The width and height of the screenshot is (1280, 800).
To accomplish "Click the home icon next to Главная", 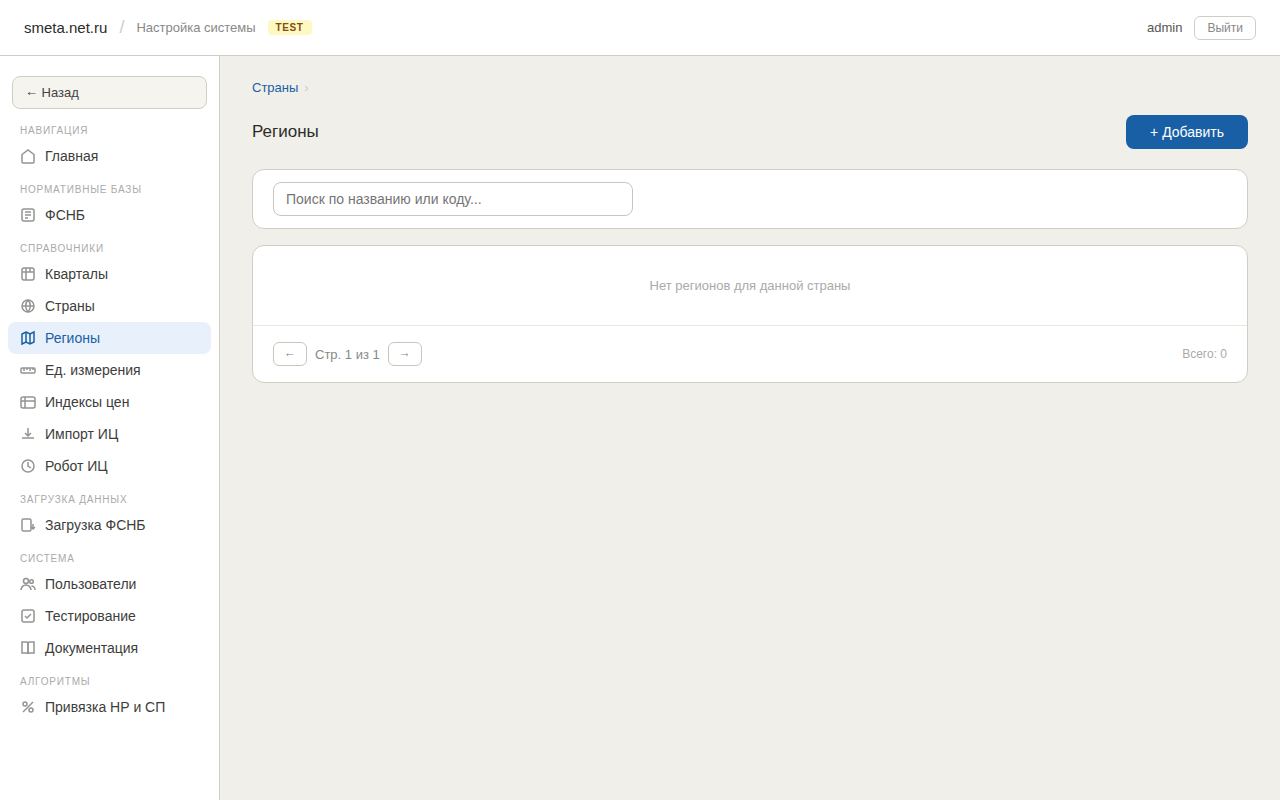I will click(x=28, y=156).
